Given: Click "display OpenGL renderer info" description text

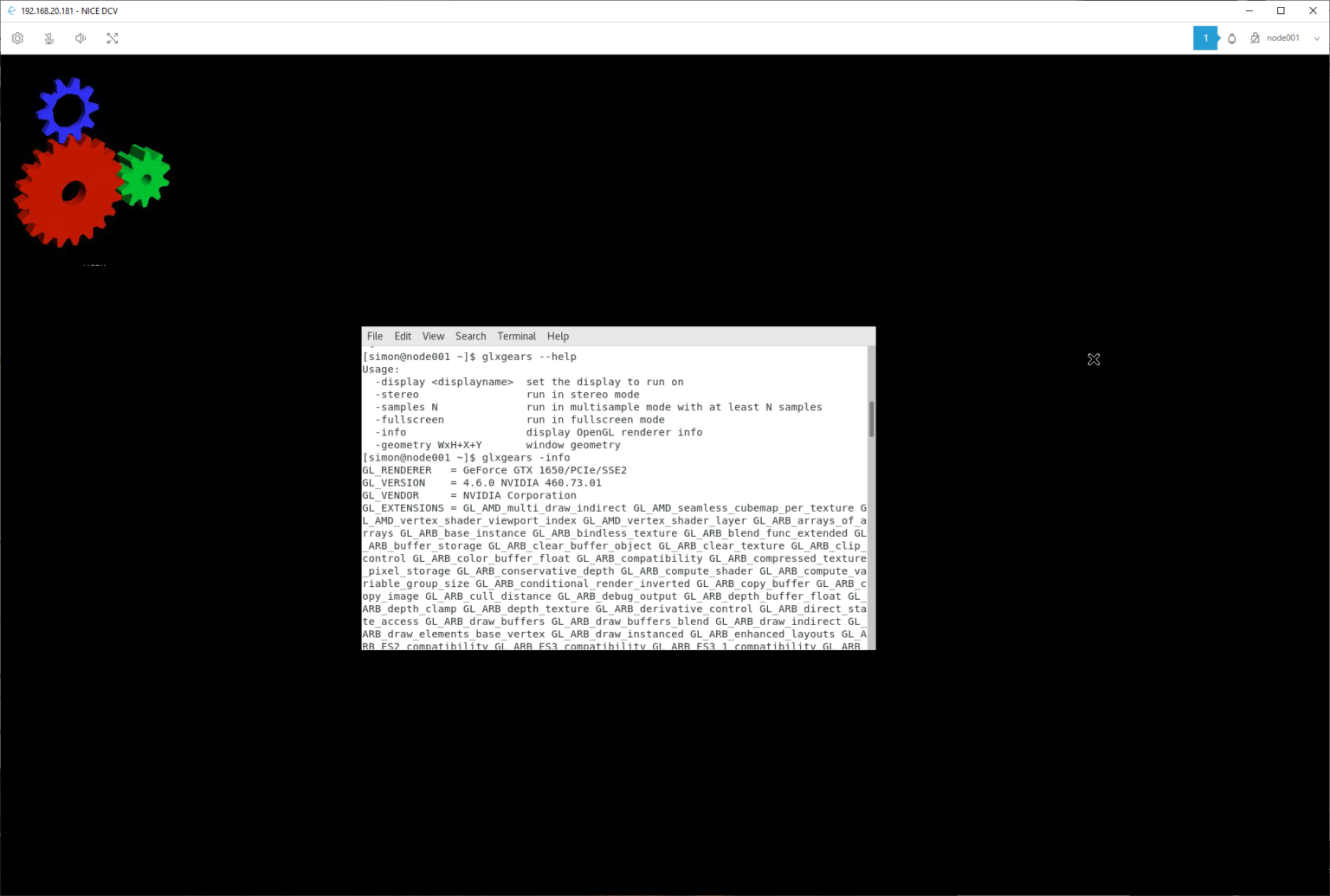Looking at the screenshot, I should (614, 433).
